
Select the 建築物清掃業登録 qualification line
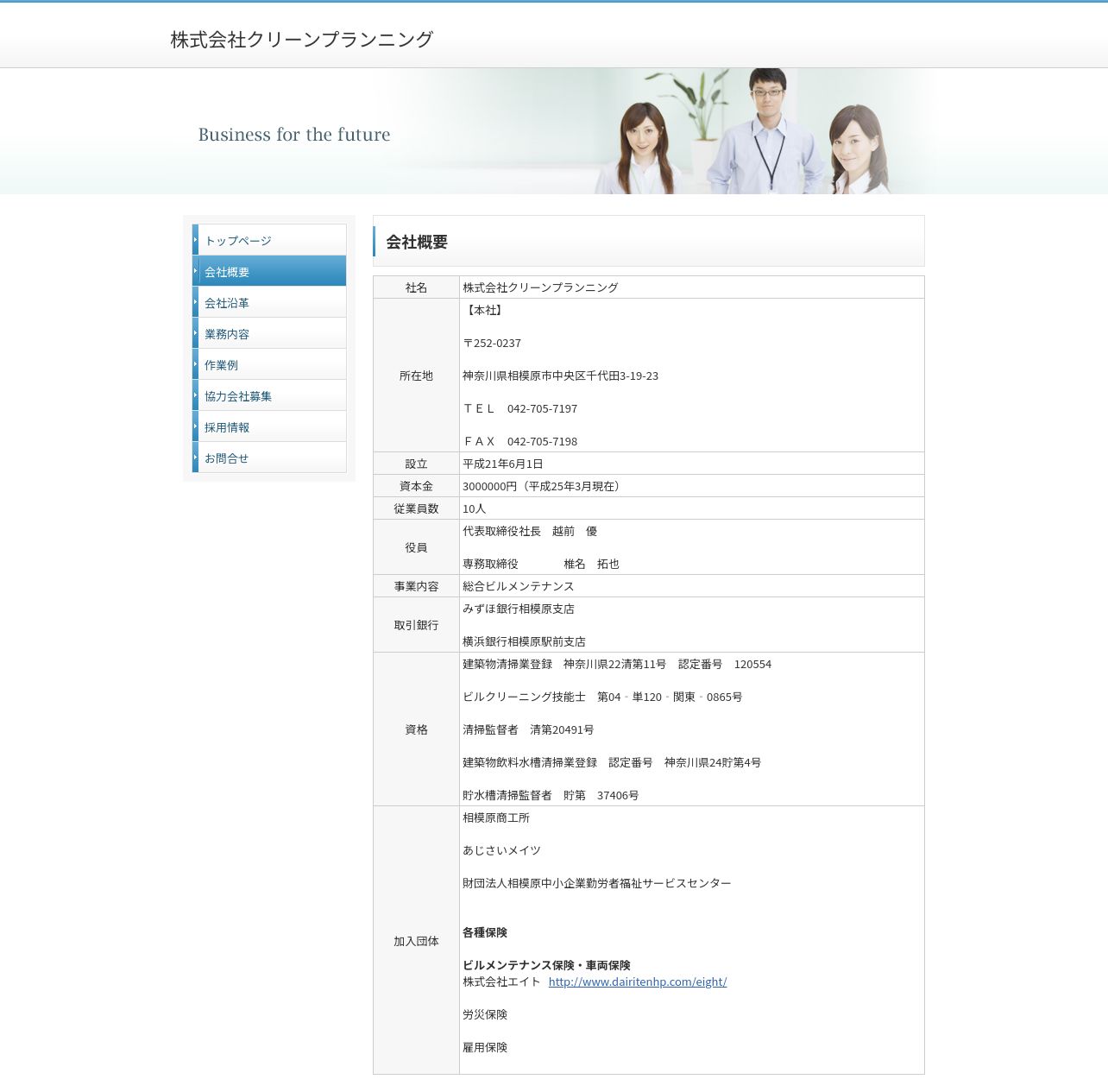(617, 664)
